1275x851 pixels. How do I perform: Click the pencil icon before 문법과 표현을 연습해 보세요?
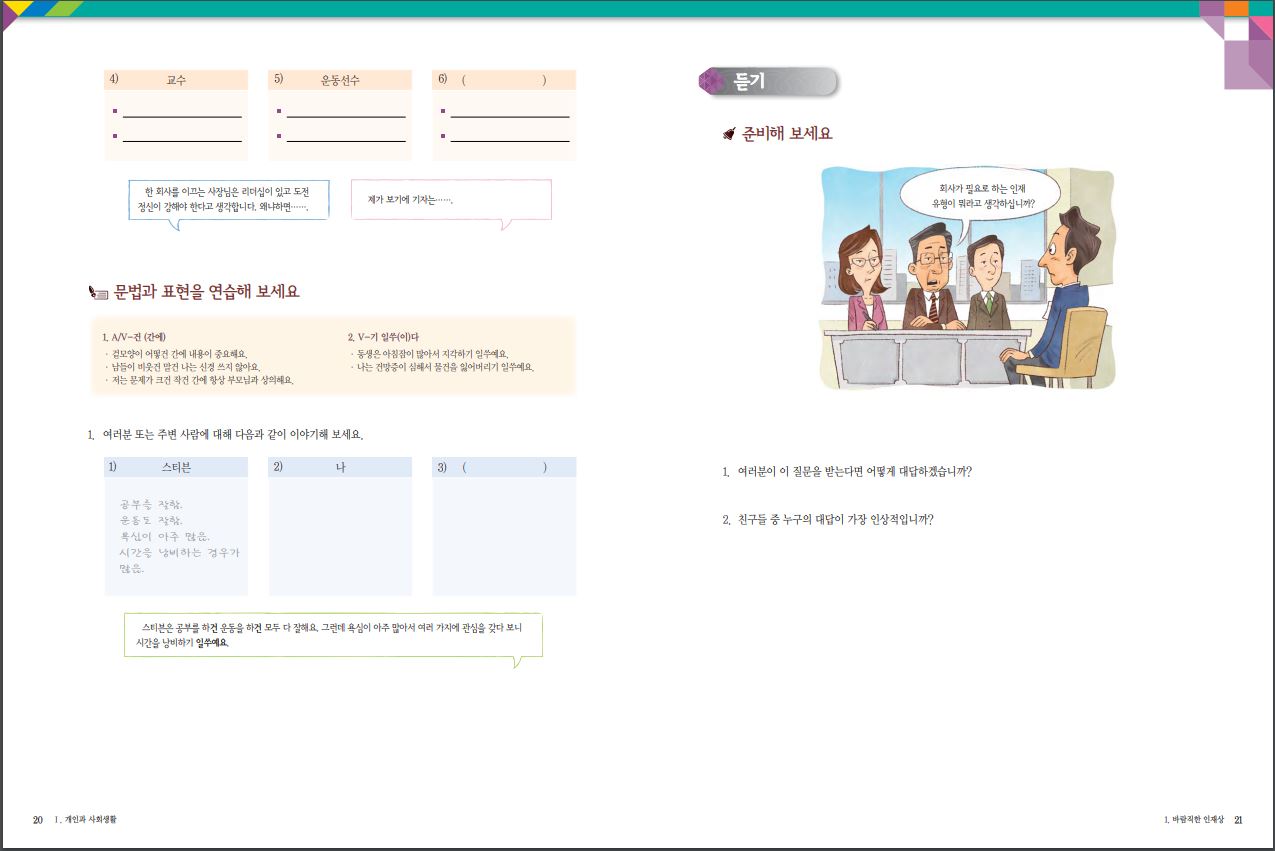click(98, 293)
